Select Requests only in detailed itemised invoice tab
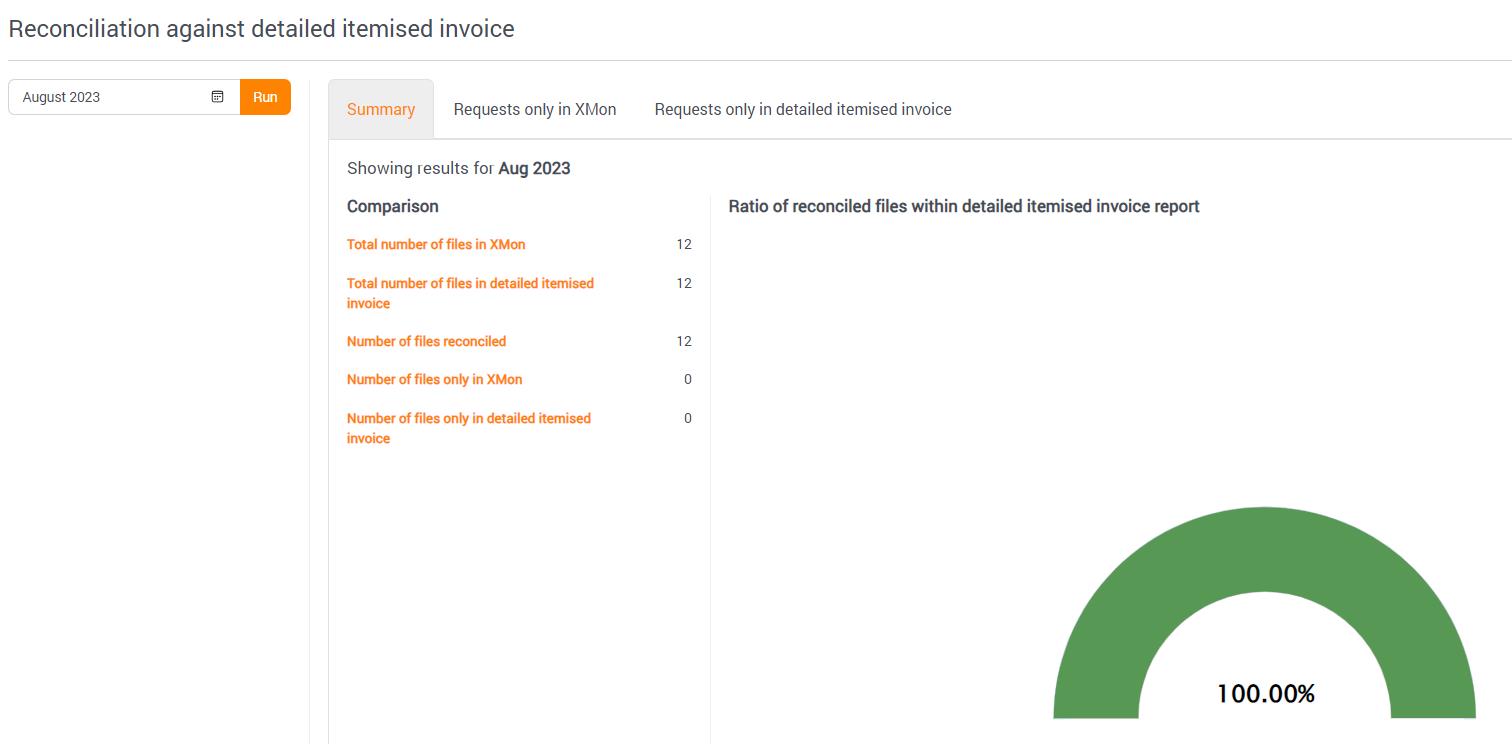Screen dimensions: 1512x744 803,109
